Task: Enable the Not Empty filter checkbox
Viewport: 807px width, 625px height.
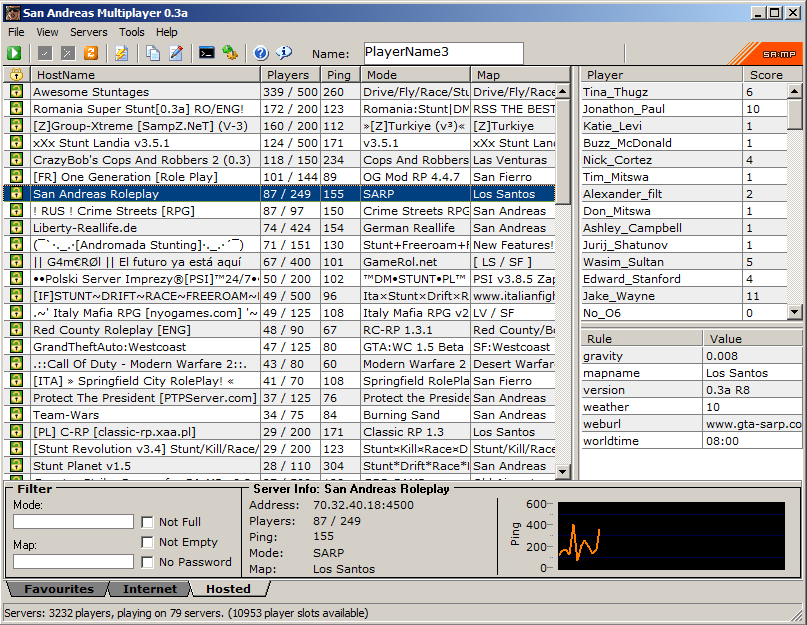Action: coord(147,542)
